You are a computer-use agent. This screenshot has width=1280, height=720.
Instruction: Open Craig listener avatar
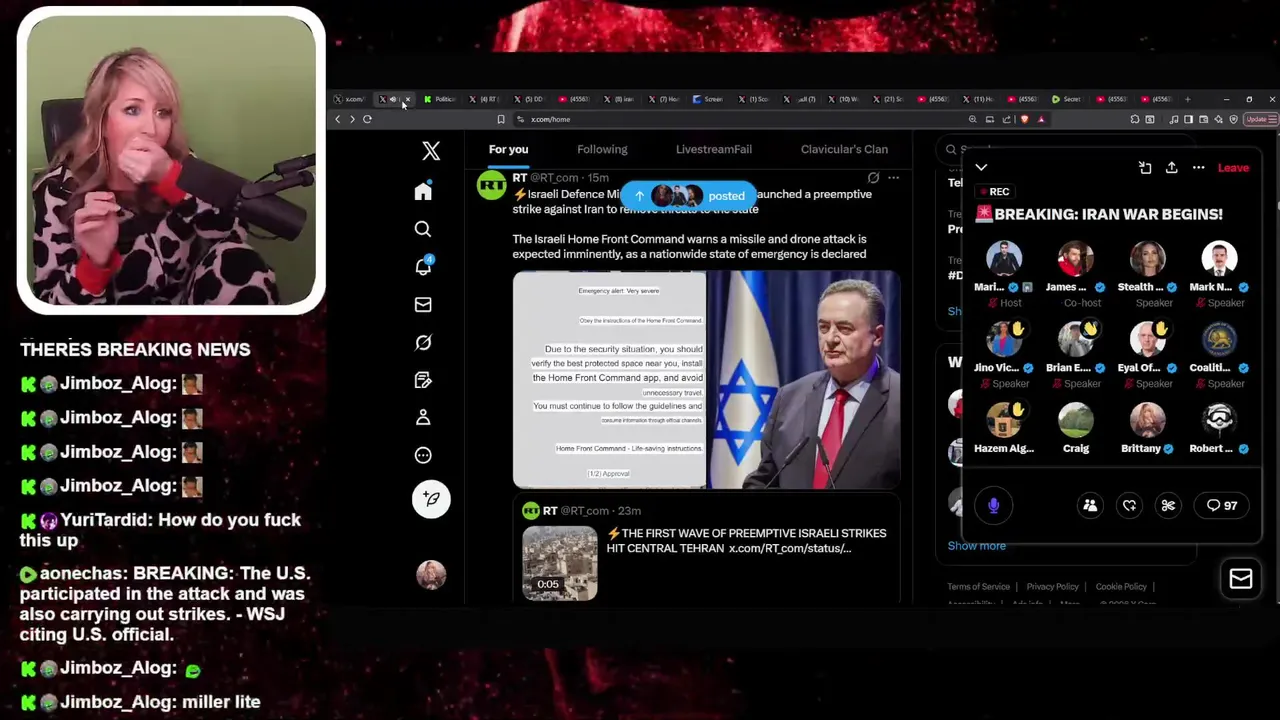tap(1076, 421)
